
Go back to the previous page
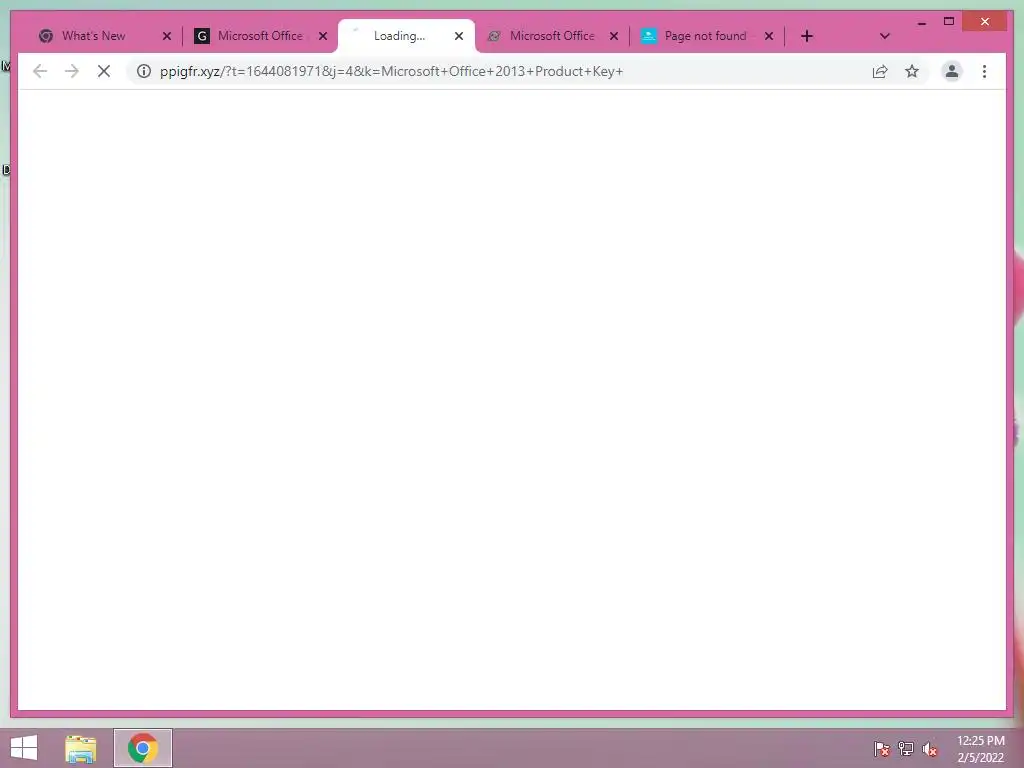click(40, 71)
